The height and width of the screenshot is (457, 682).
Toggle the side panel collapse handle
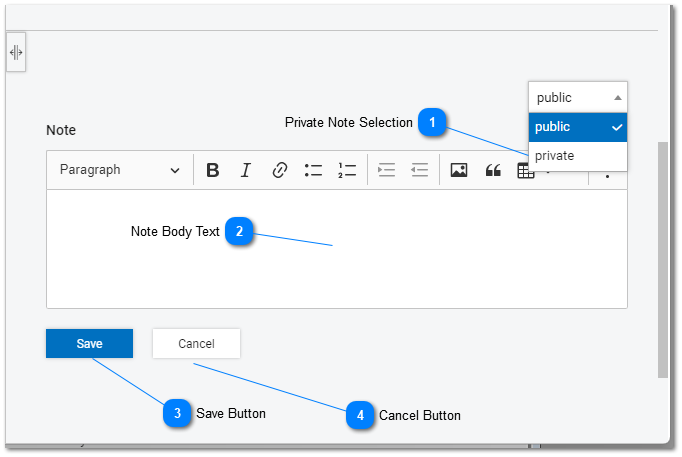(16, 53)
